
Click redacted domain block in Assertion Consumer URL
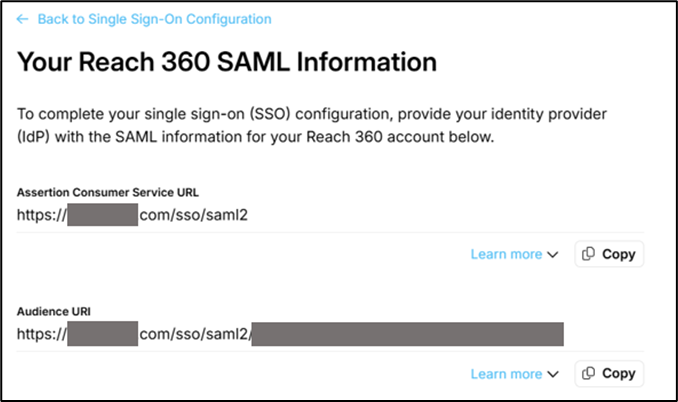point(102,213)
